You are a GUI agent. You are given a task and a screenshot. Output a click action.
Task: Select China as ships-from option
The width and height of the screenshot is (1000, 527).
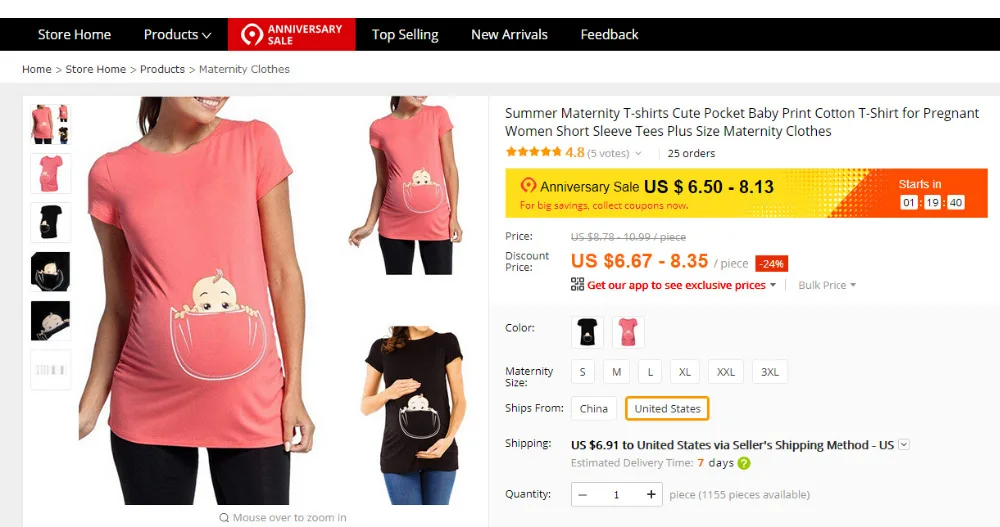[x=594, y=408]
